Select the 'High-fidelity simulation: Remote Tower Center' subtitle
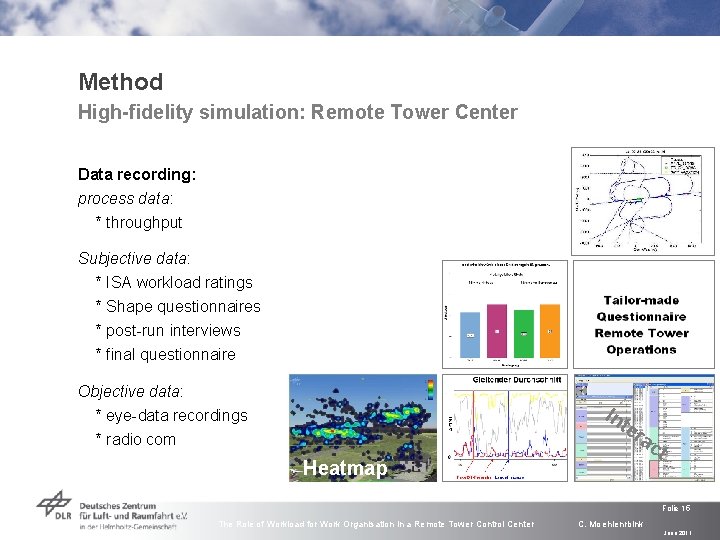This screenshot has width=720, height=540. [x=298, y=112]
